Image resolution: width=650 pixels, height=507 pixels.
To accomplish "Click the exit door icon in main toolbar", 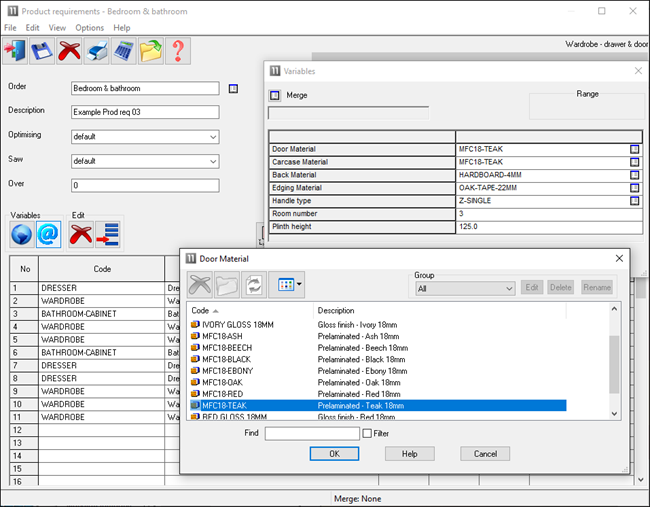I will [x=17, y=50].
